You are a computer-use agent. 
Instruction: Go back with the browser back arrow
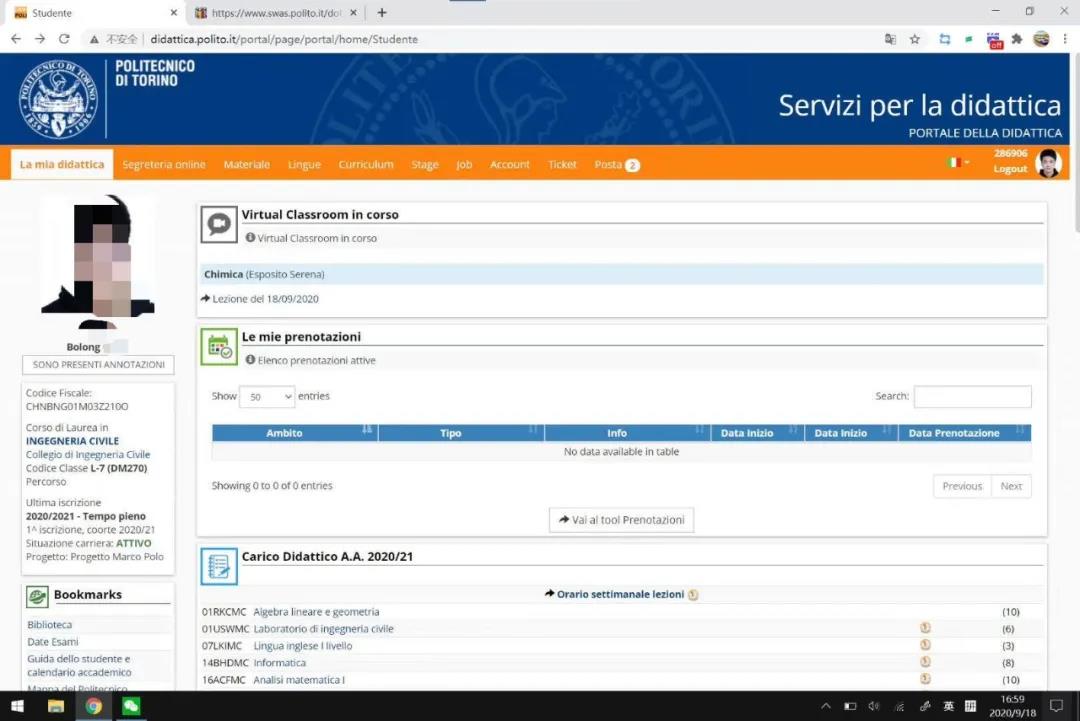pyautogui.click(x=16, y=39)
